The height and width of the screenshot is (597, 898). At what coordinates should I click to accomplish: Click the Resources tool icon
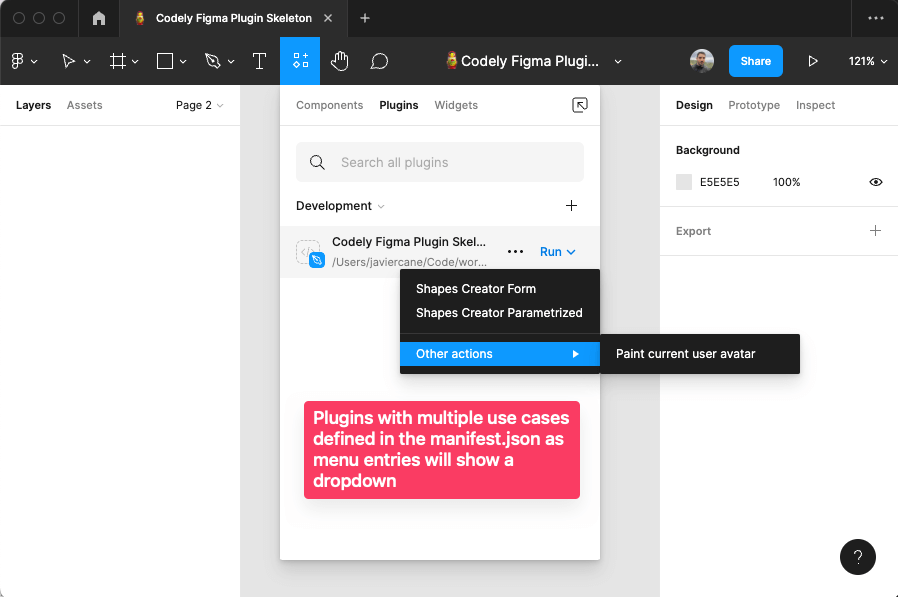(300, 61)
